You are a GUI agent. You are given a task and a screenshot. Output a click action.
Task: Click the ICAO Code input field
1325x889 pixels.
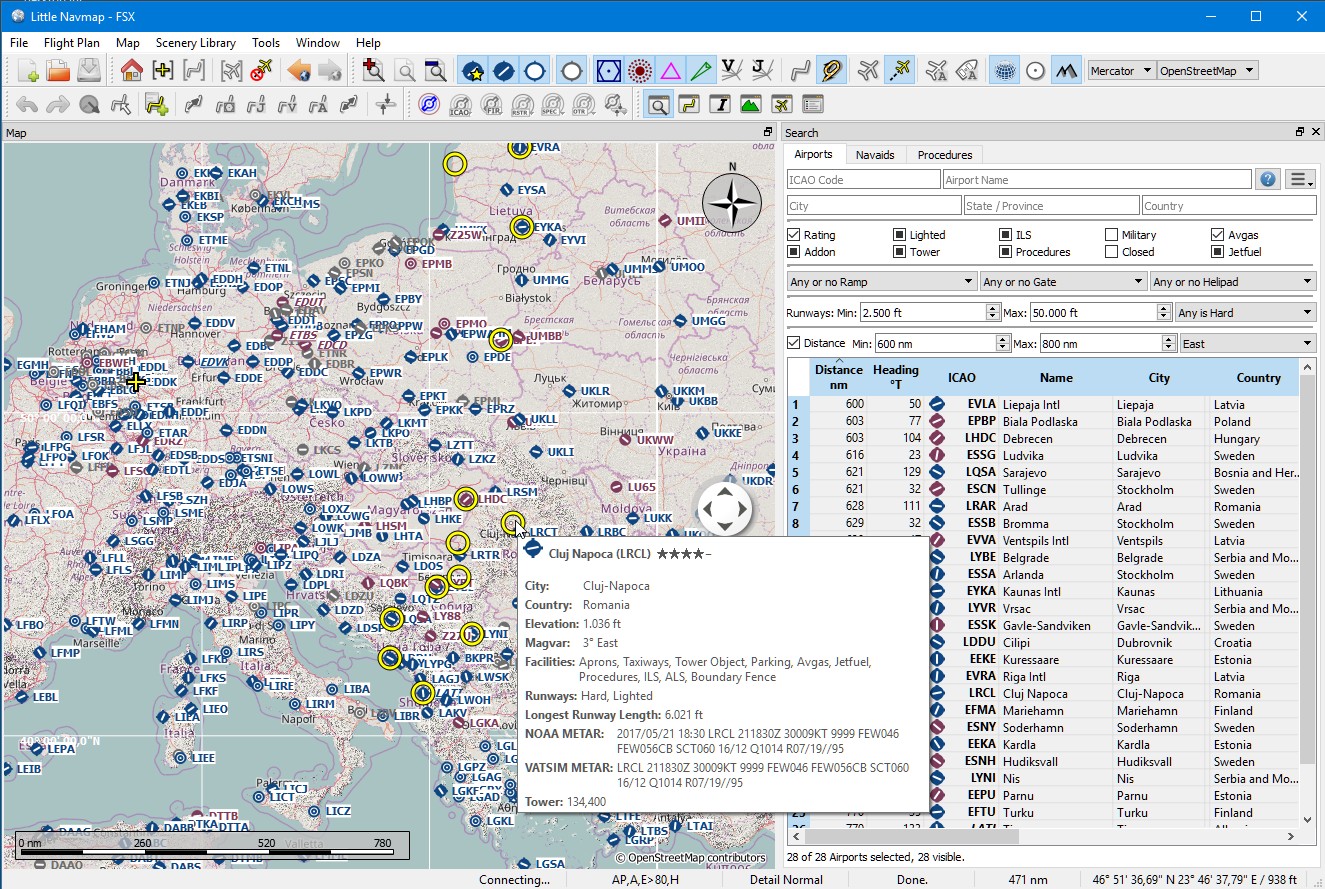[864, 180]
